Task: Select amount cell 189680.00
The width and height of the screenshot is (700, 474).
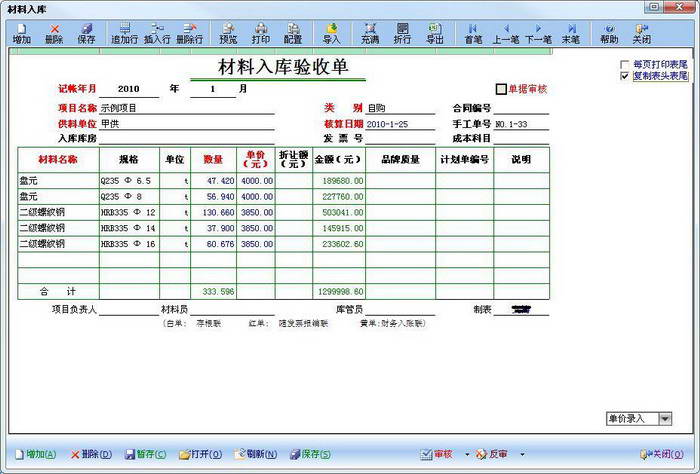Action: coord(339,181)
